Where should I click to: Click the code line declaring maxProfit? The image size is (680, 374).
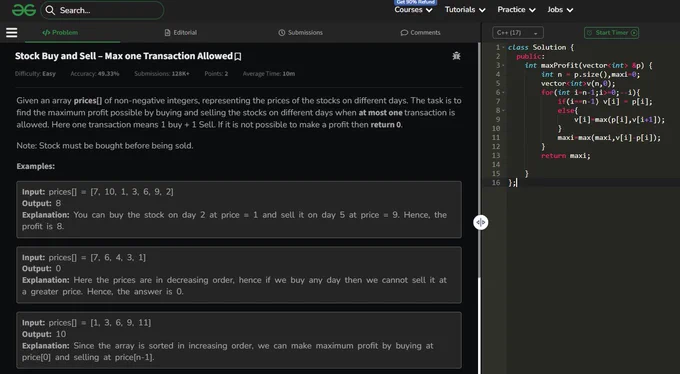pyautogui.click(x=588, y=65)
